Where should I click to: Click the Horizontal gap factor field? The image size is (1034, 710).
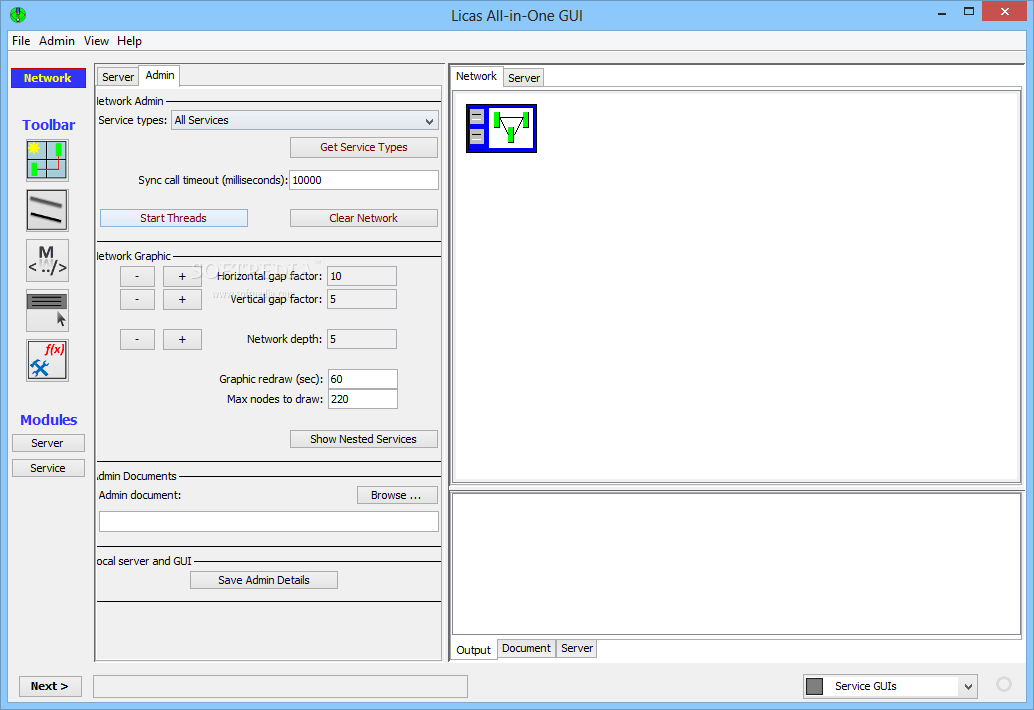click(x=362, y=276)
